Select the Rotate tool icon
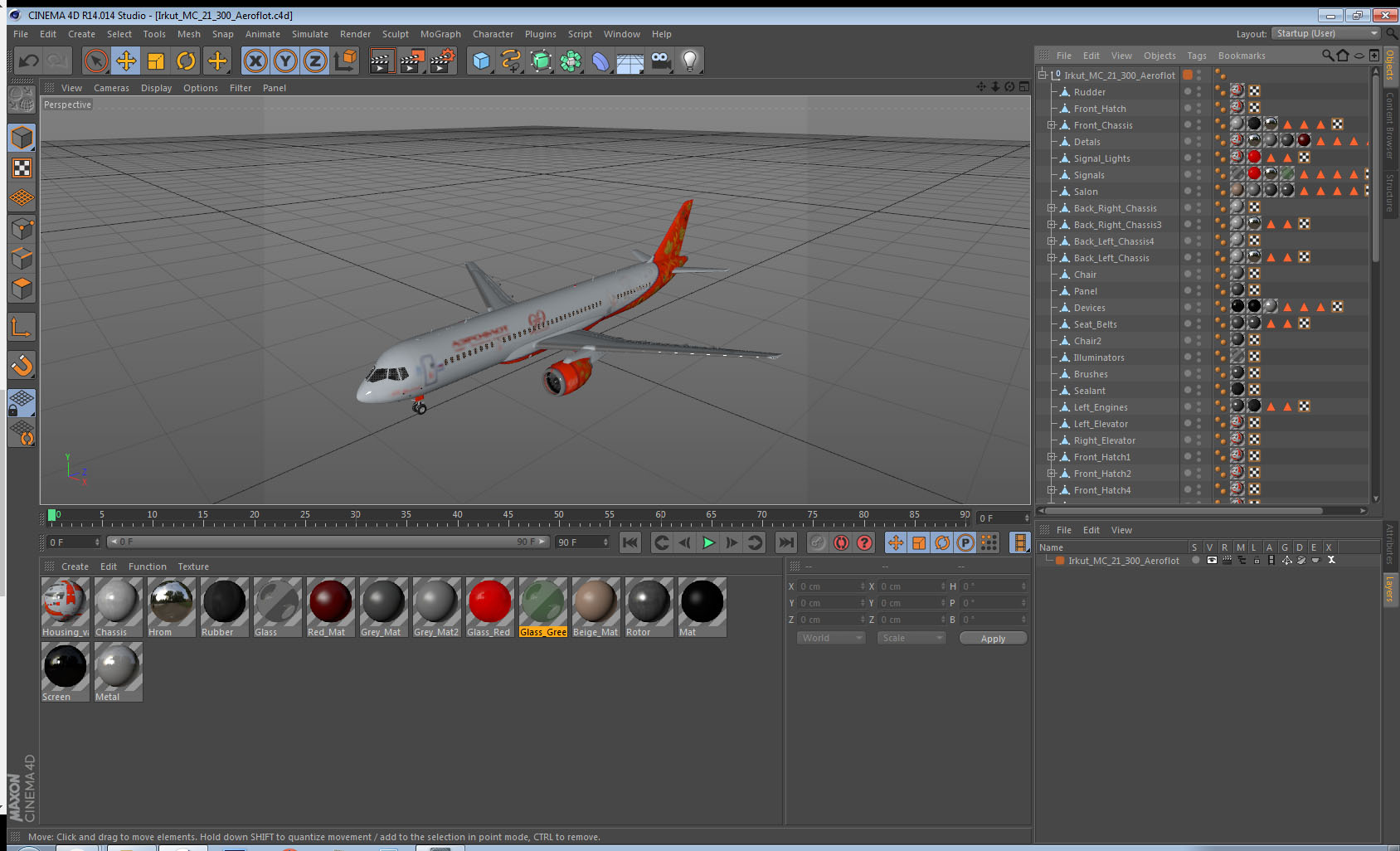 186,61
